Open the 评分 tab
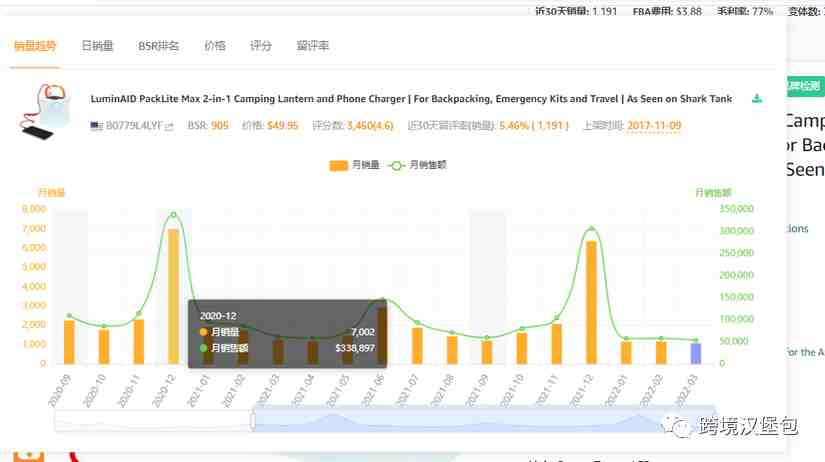825x462 pixels. point(261,46)
